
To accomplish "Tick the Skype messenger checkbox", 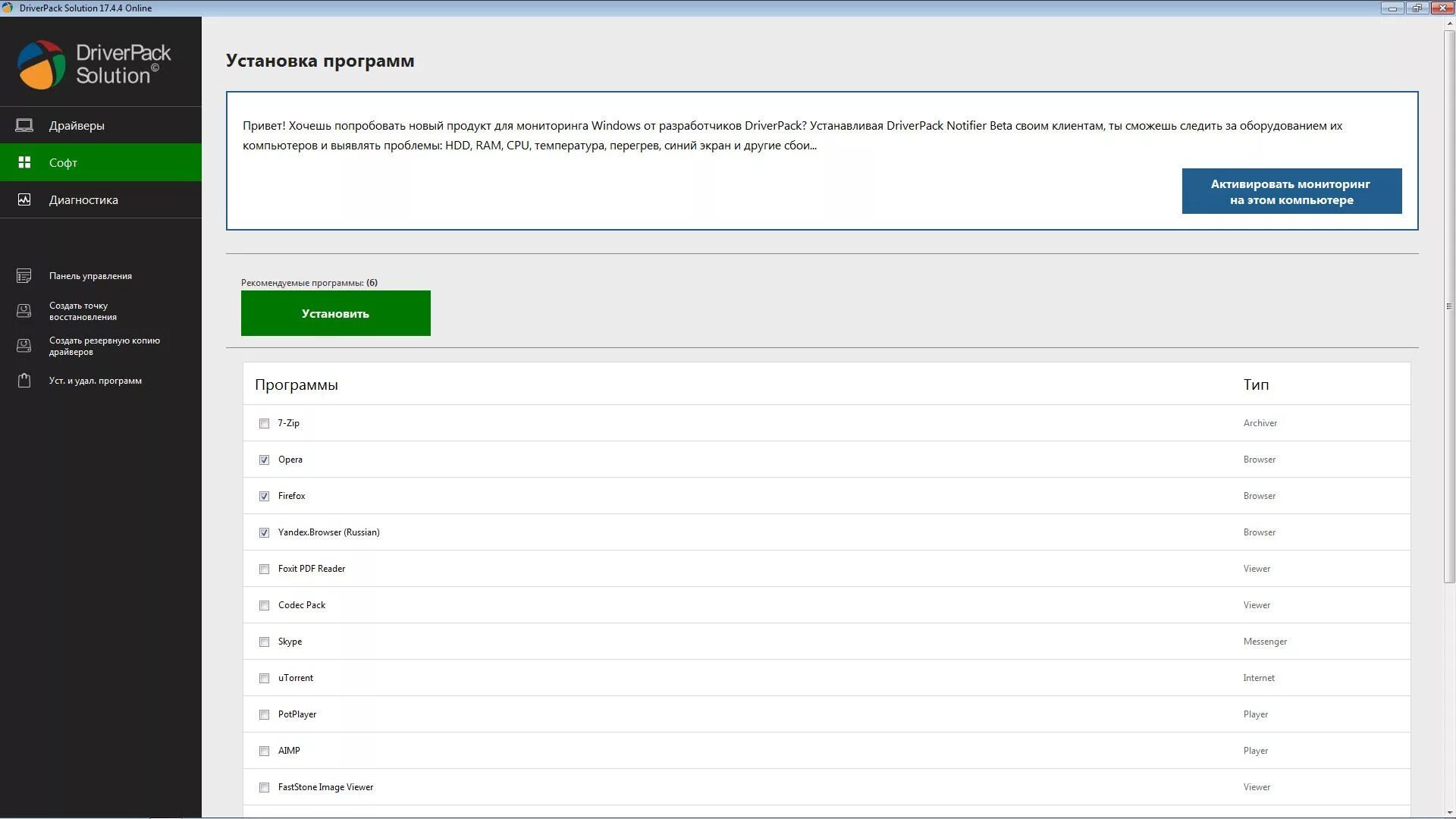I will (264, 642).
